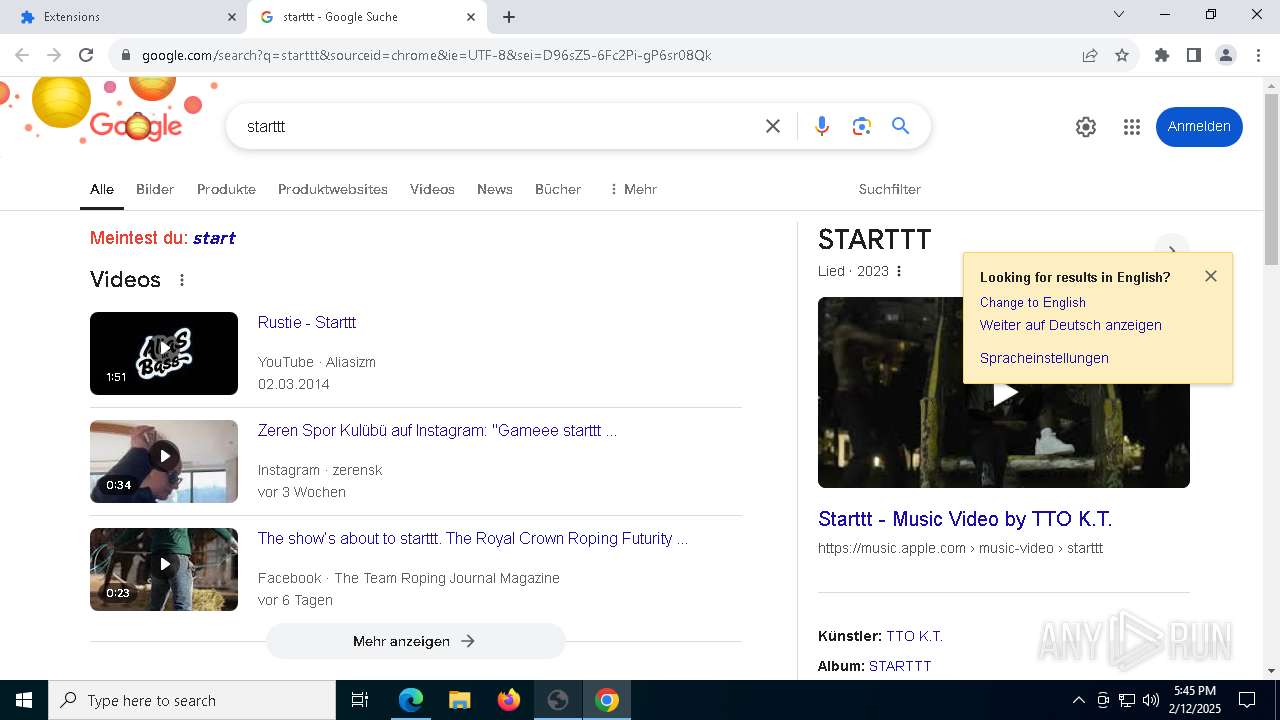Open the tab search dropdown chevron

click(x=1119, y=15)
